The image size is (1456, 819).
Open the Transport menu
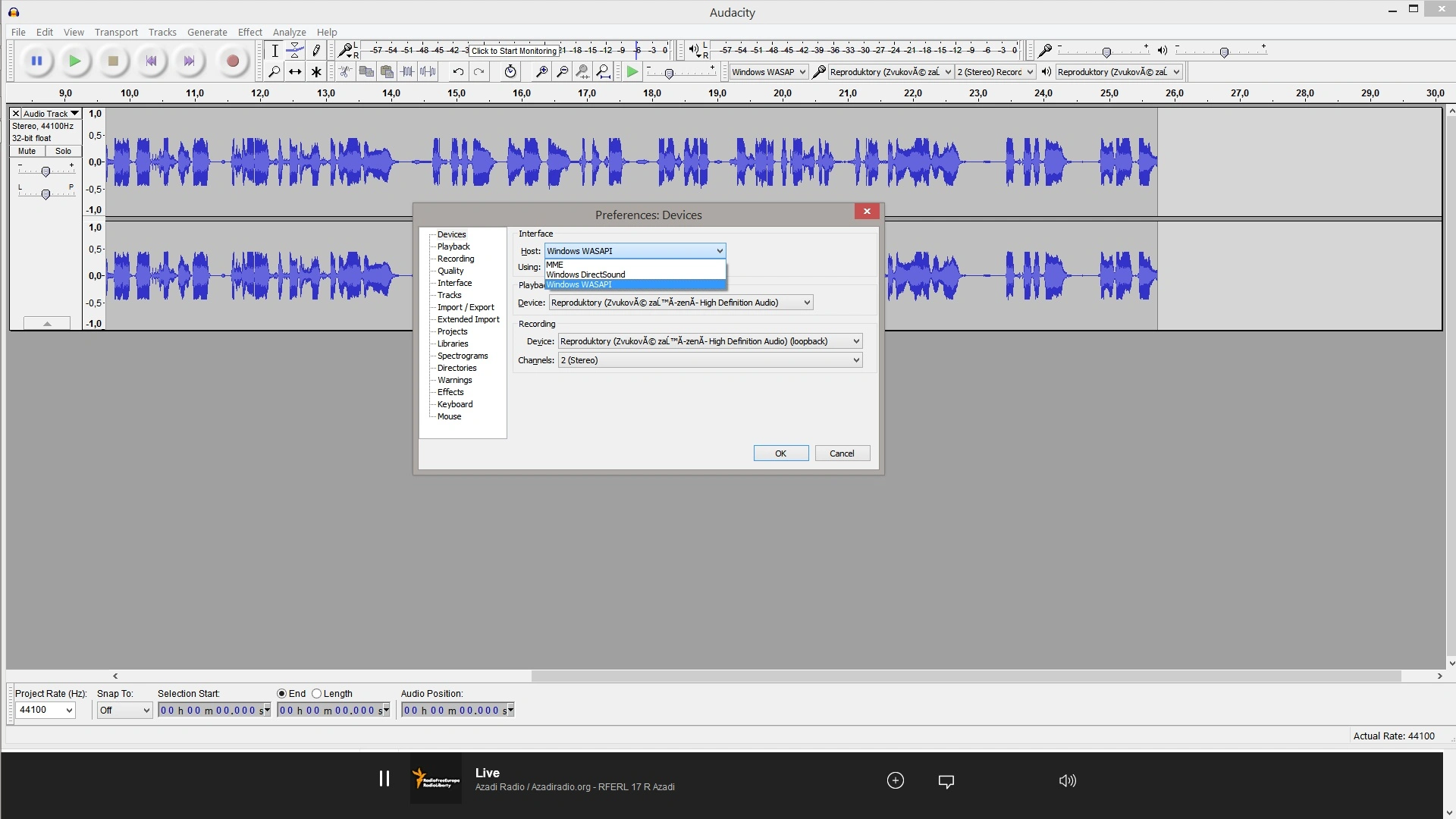116,32
